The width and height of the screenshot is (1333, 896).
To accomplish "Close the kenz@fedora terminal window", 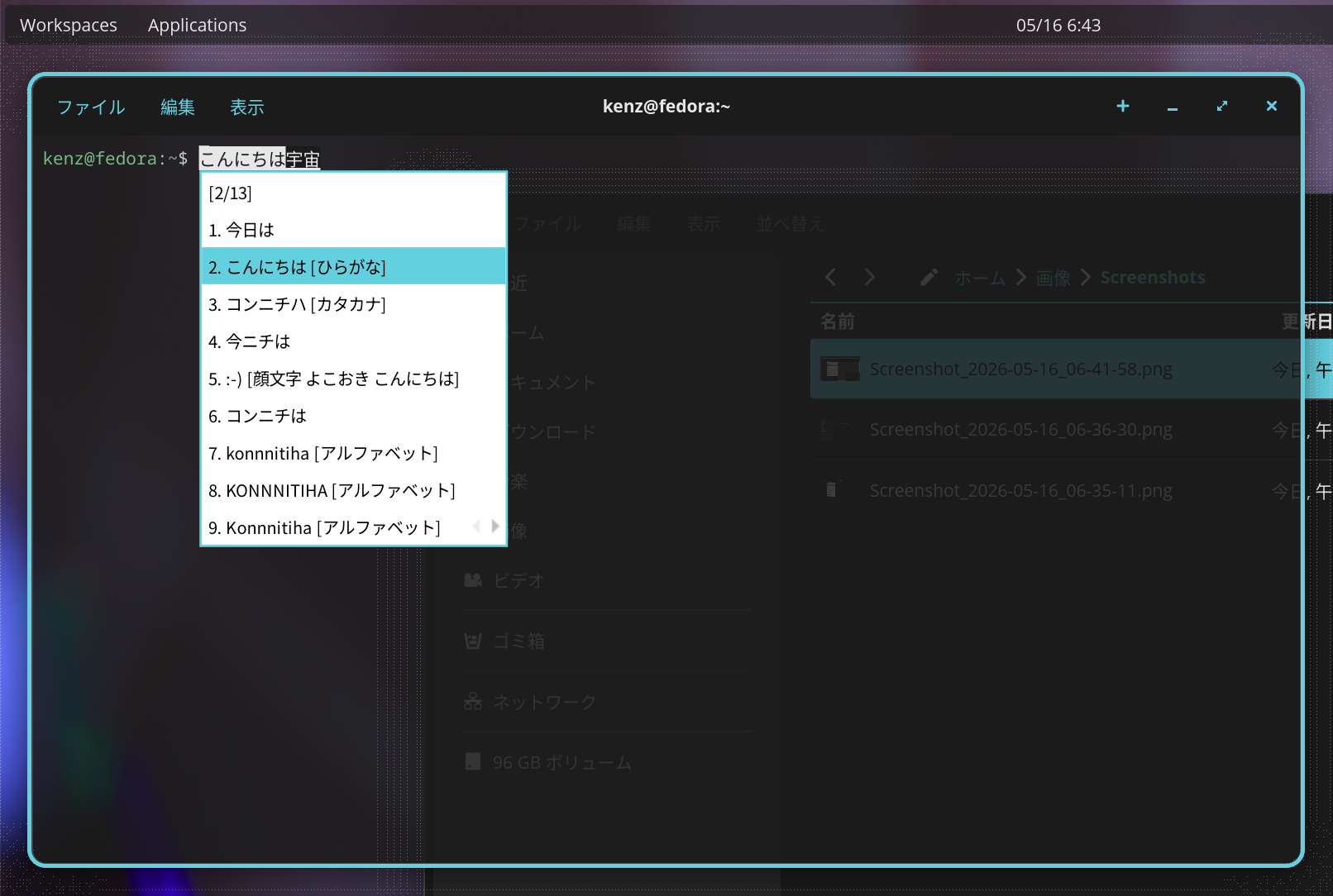I will (1272, 106).
